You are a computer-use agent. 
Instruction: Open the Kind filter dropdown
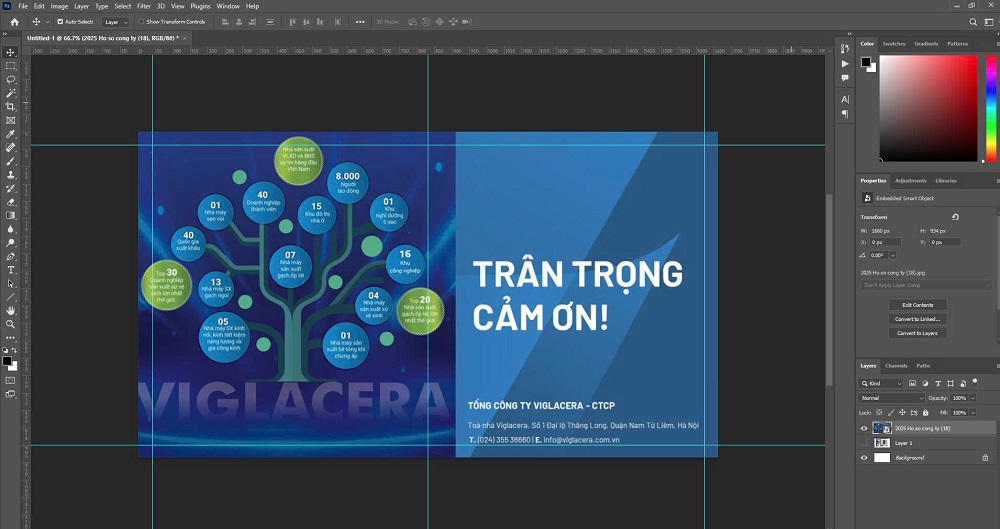point(881,384)
